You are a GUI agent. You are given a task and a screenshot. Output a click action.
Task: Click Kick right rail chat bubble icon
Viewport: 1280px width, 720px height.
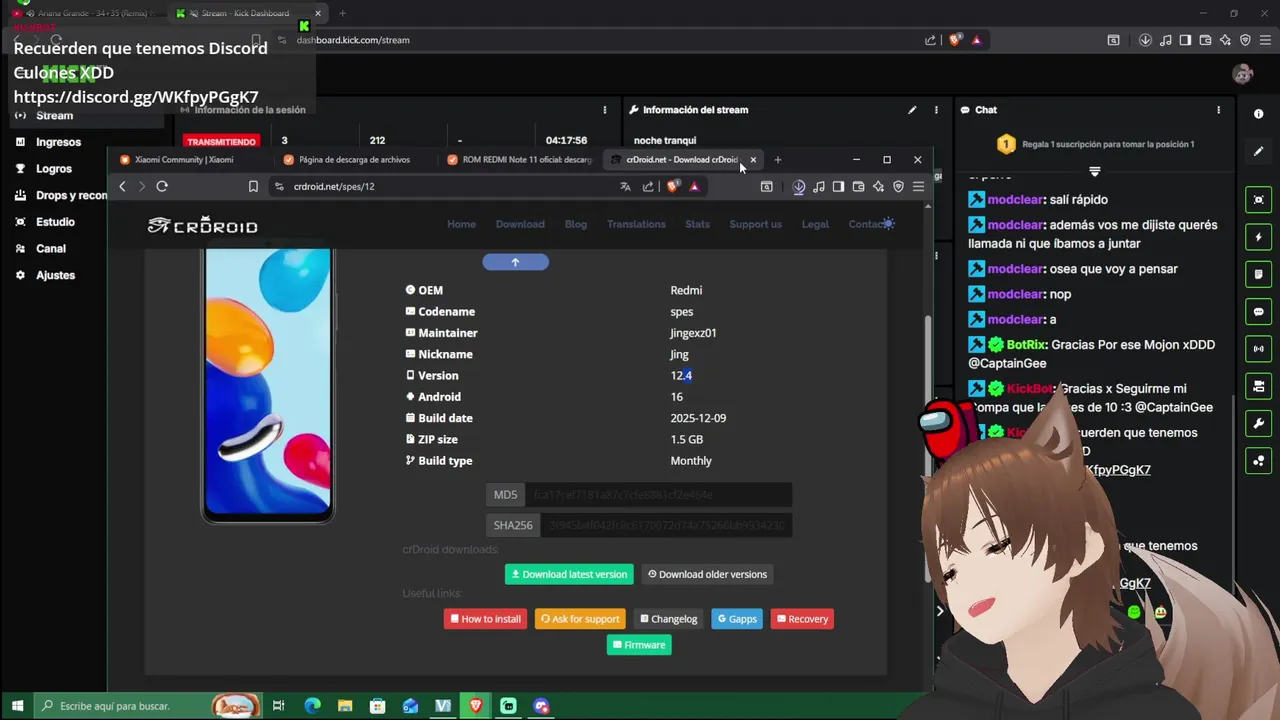[x=1258, y=312]
